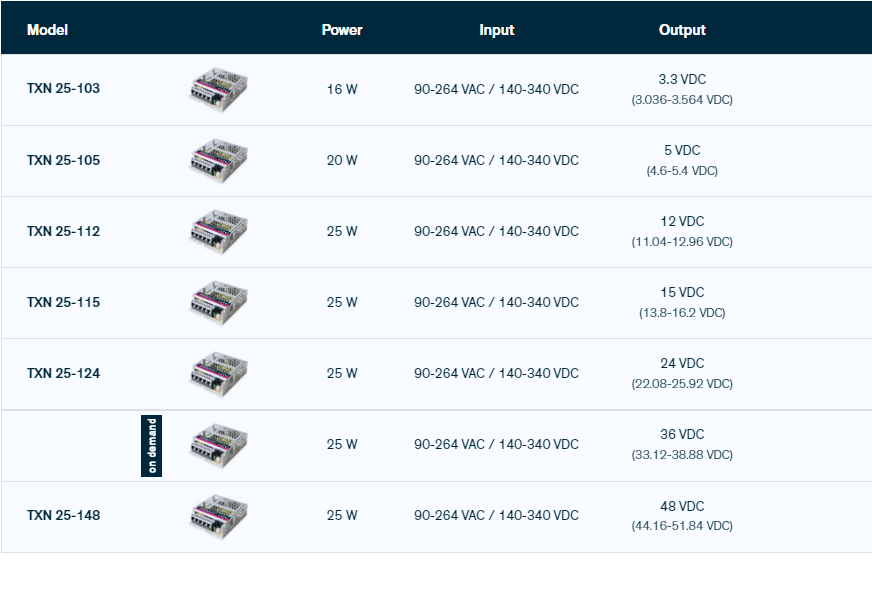
Task: Select the 25 W cell for TXN 25-124
Action: coord(342,373)
